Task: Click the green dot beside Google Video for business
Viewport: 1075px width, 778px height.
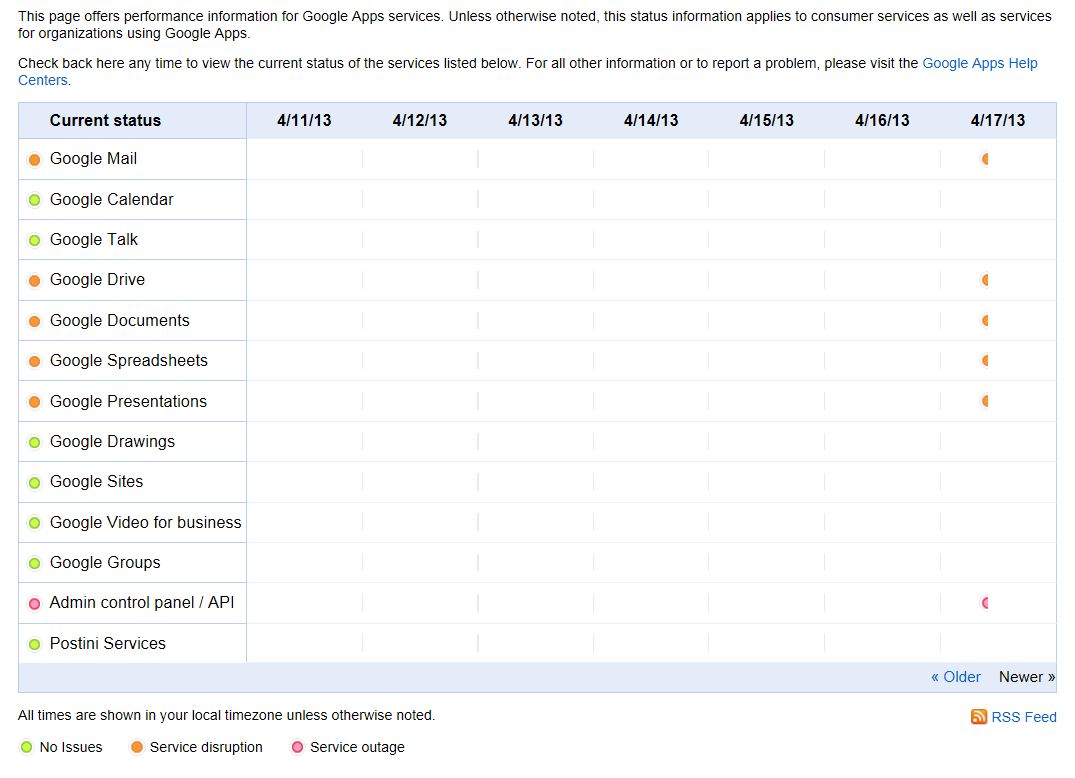Action: (34, 523)
